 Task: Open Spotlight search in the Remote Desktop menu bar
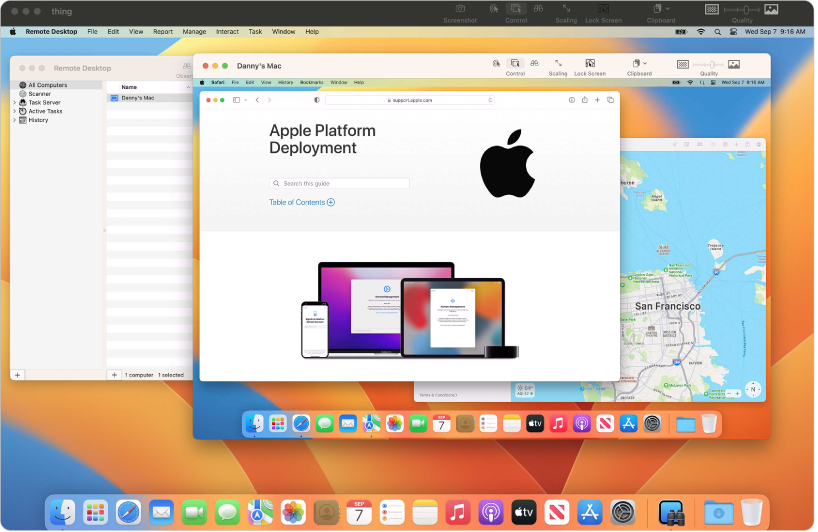pos(717,32)
